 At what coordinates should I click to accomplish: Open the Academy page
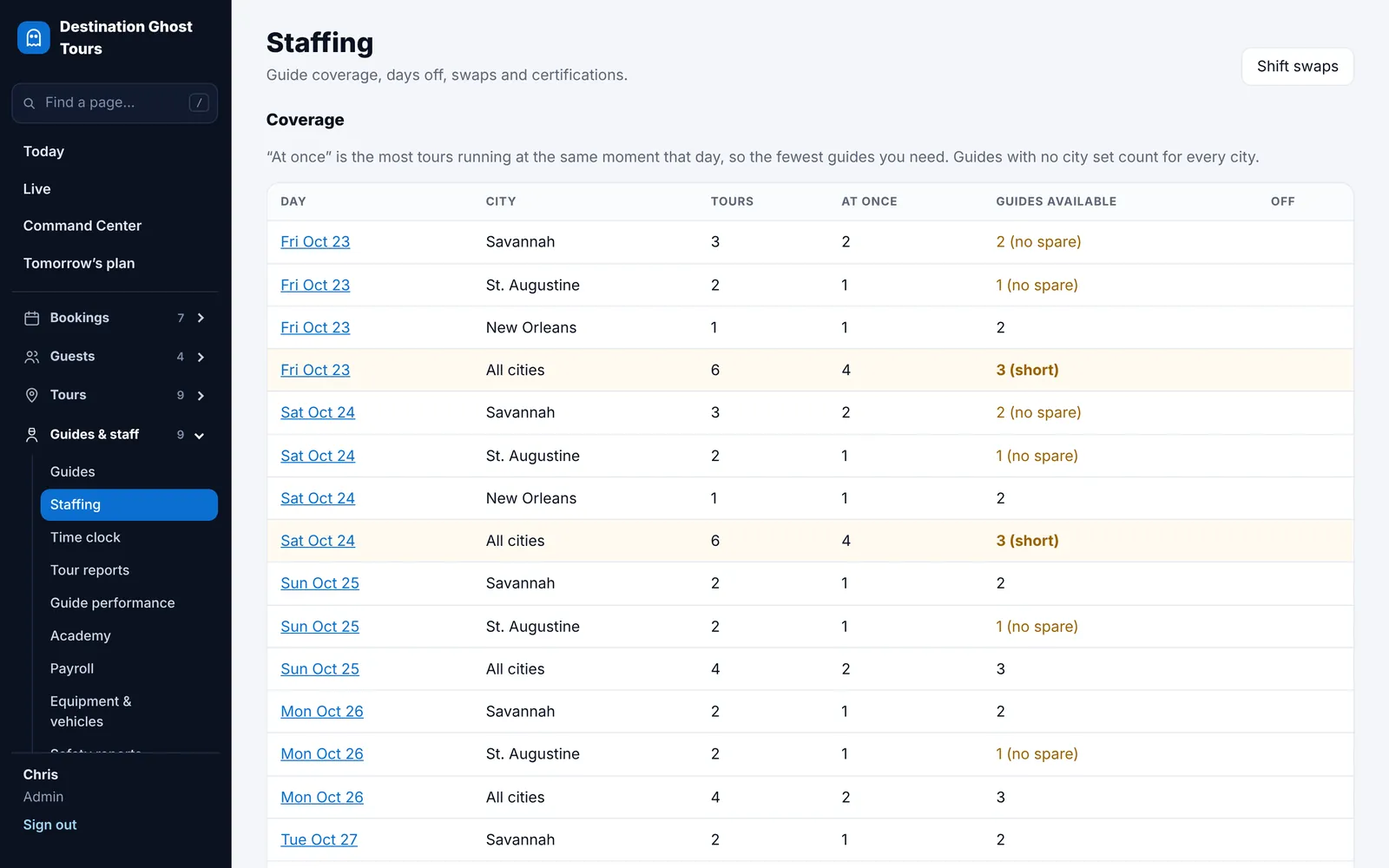(81, 636)
